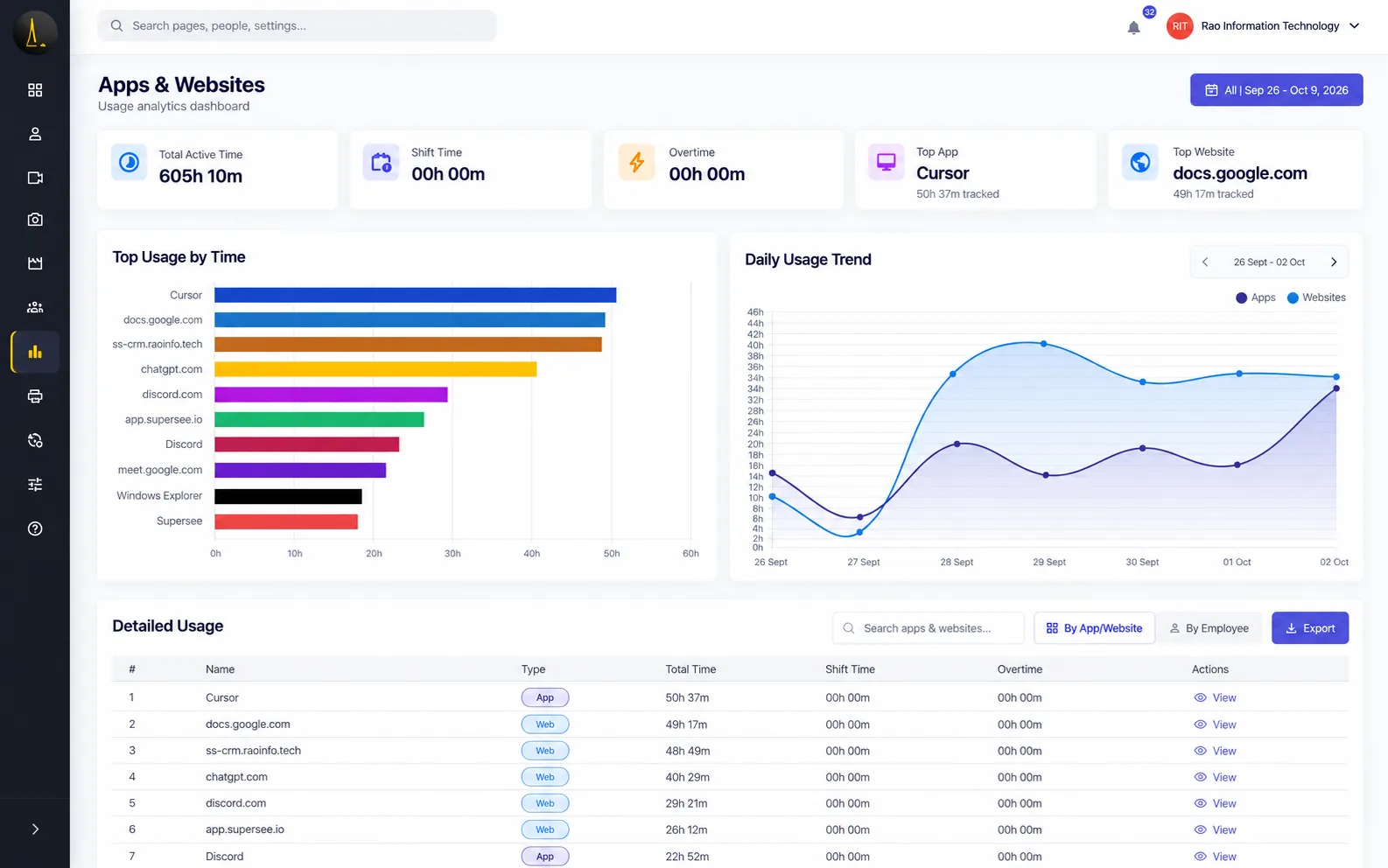
Task: Toggle the Websites legend series
Action: click(1316, 297)
